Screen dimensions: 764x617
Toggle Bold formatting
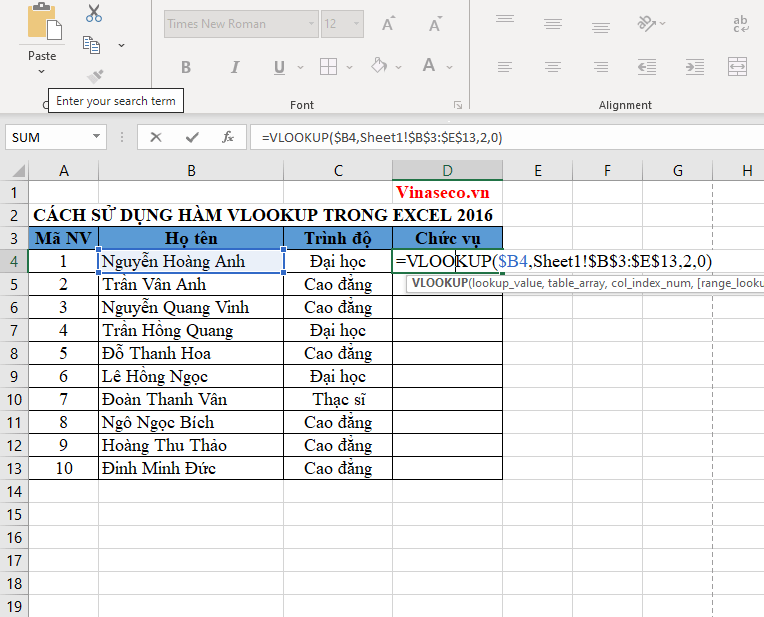click(186, 67)
